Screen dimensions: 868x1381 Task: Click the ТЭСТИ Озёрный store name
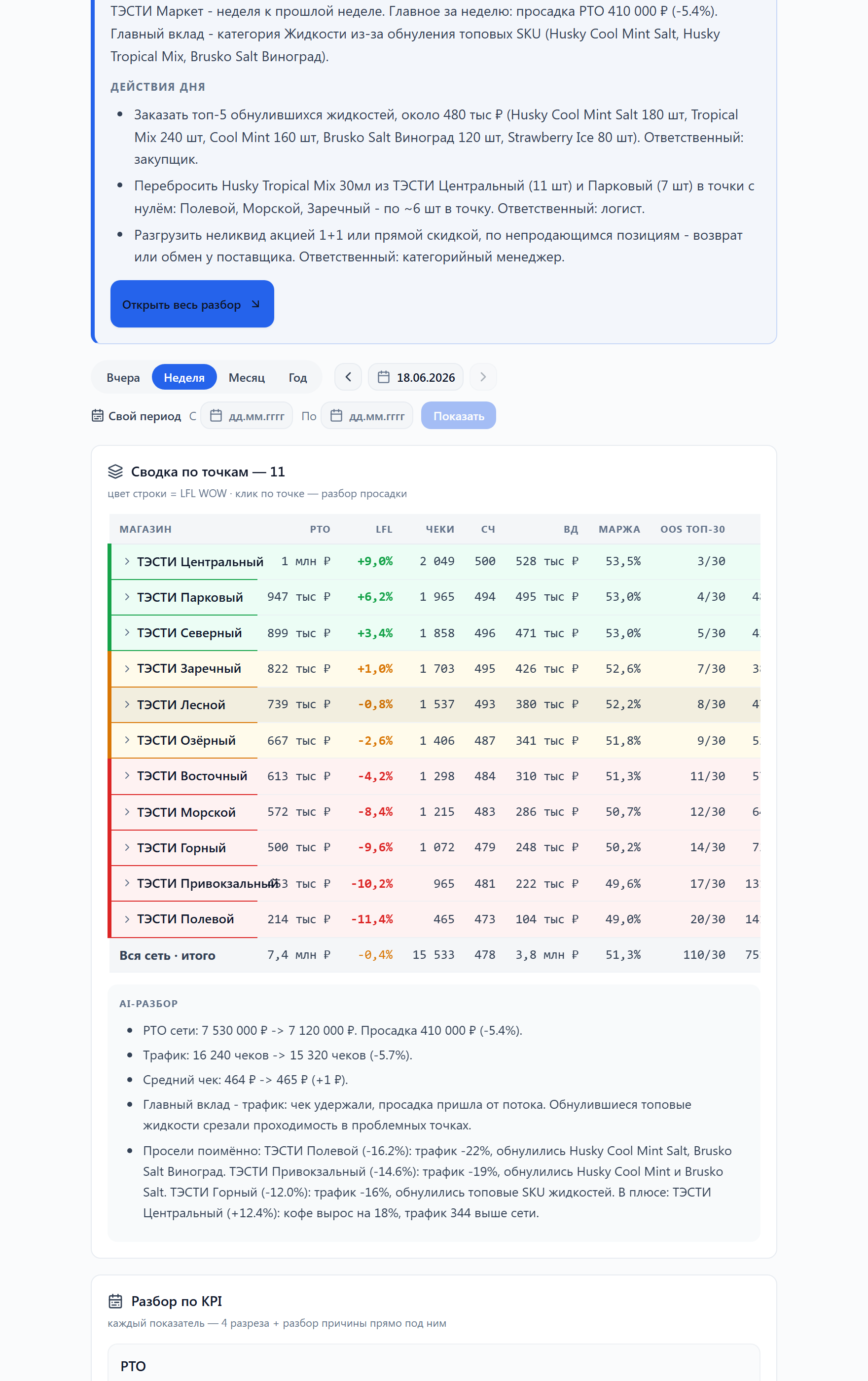point(186,740)
